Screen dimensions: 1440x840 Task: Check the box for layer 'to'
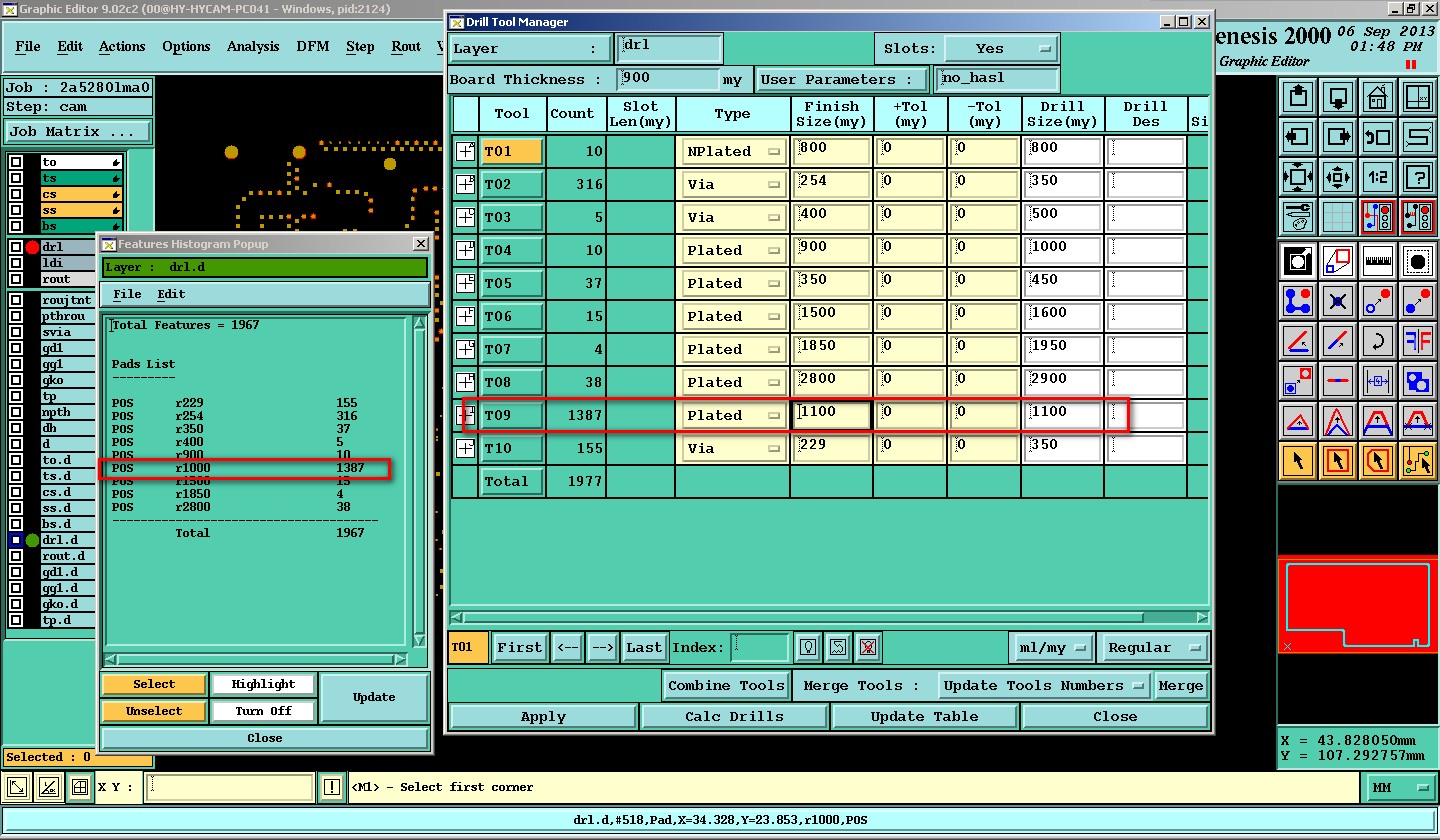pyautogui.click(x=15, y=162)
